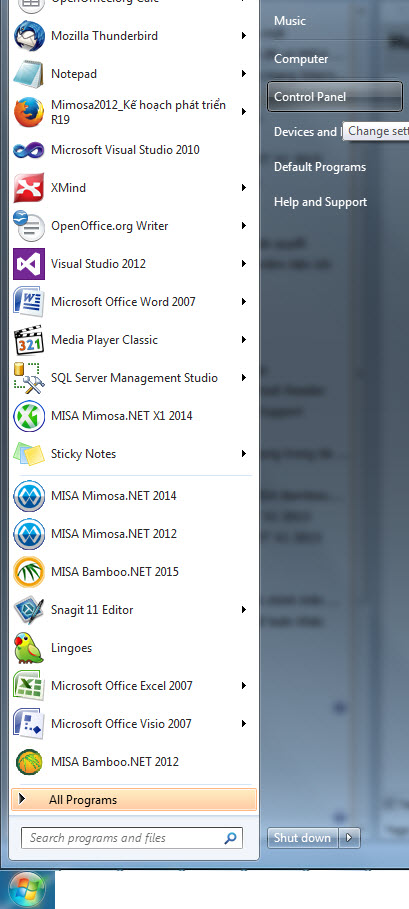Expand OpenOffice.org Writer jump list arrow
Screen dimensions: 409x909
click(244, 226)
